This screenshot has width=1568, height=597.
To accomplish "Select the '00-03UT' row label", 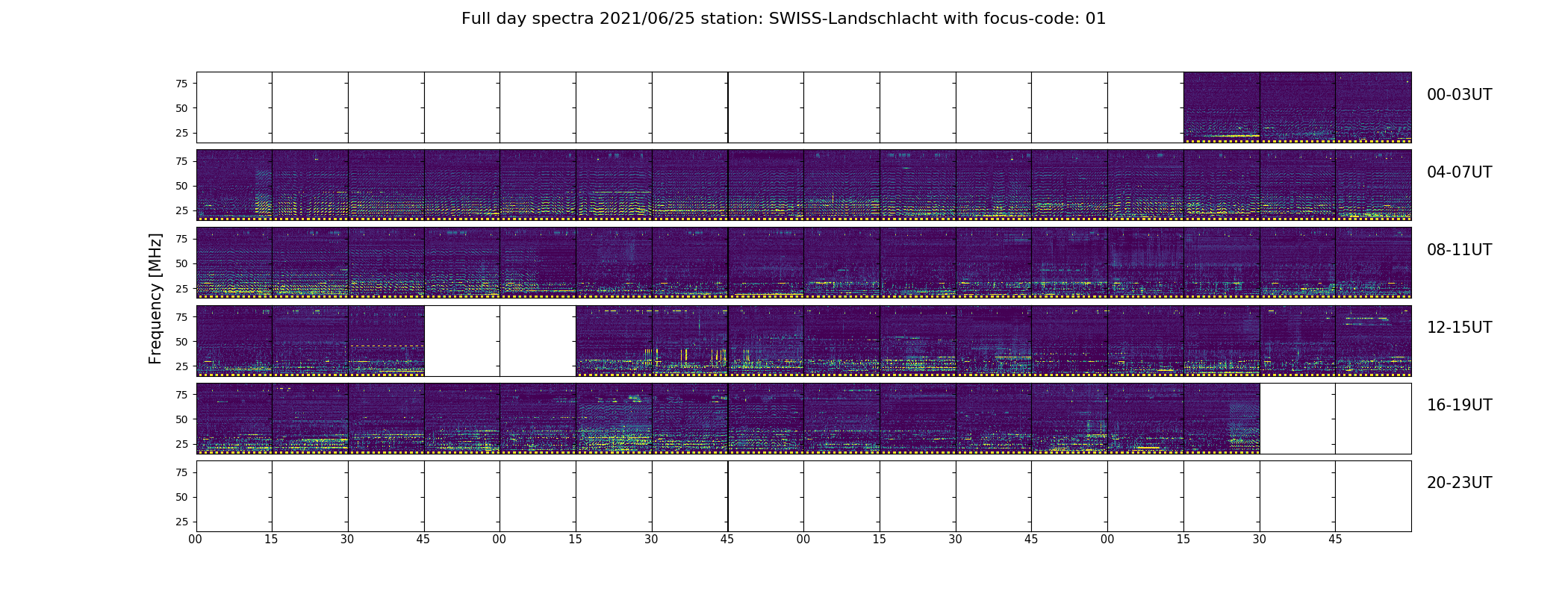I will (1459, 95).
